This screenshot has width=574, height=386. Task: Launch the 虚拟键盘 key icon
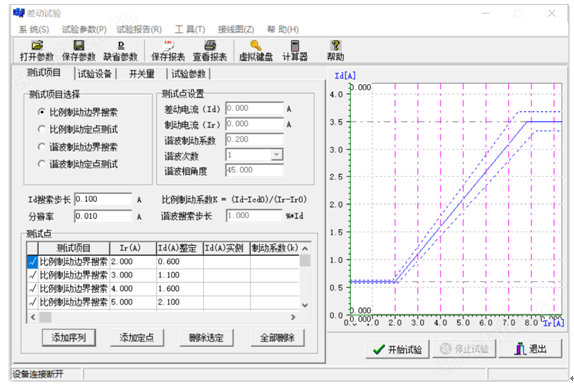coord(256,45)
